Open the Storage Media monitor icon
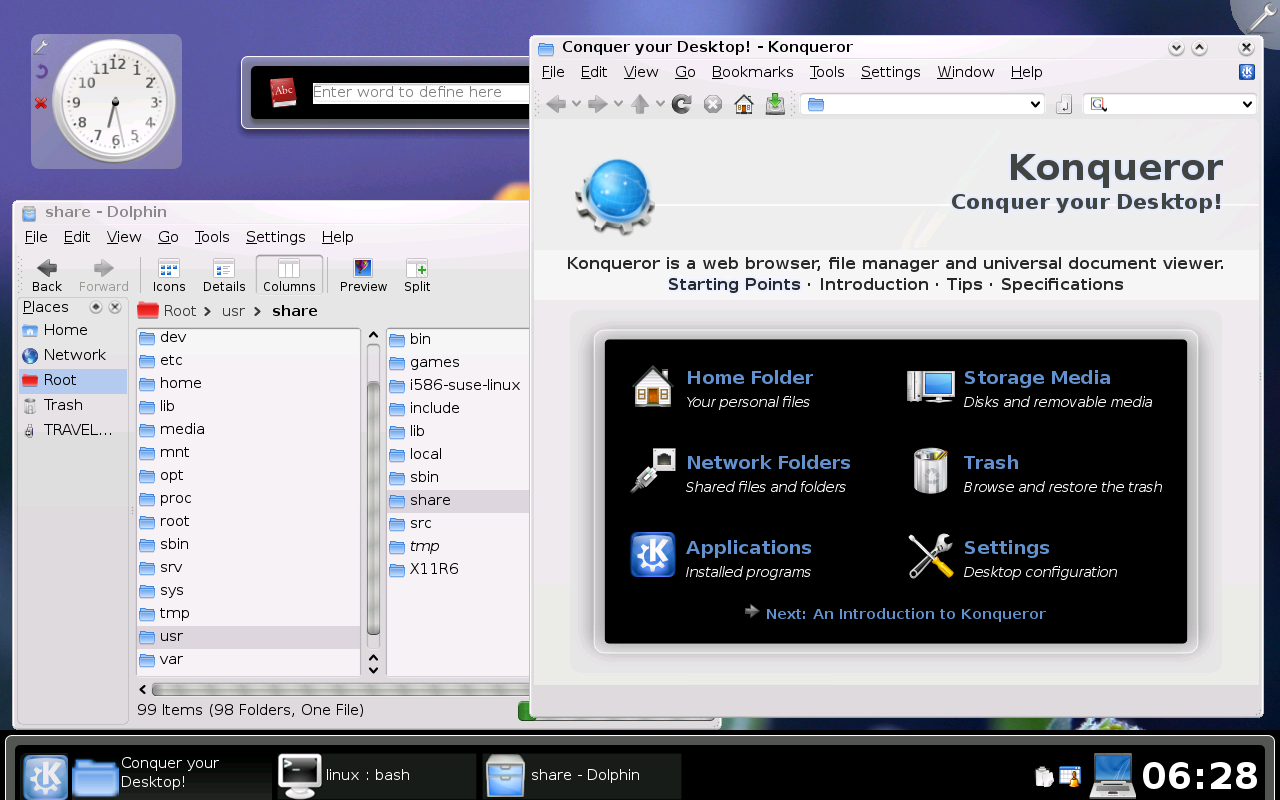 [x=930, y=386]
